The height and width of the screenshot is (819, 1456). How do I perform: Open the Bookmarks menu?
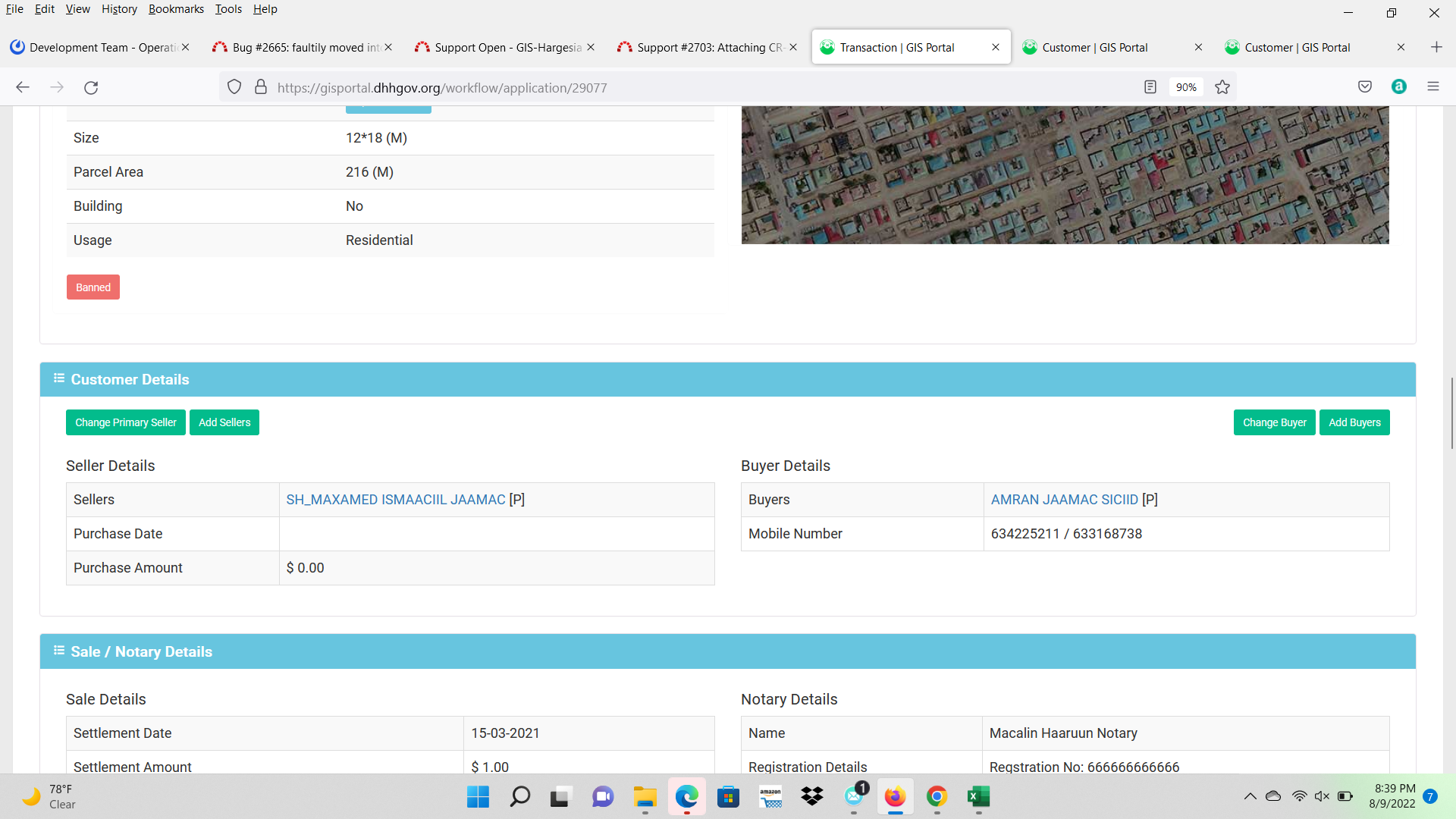[176, 9]
